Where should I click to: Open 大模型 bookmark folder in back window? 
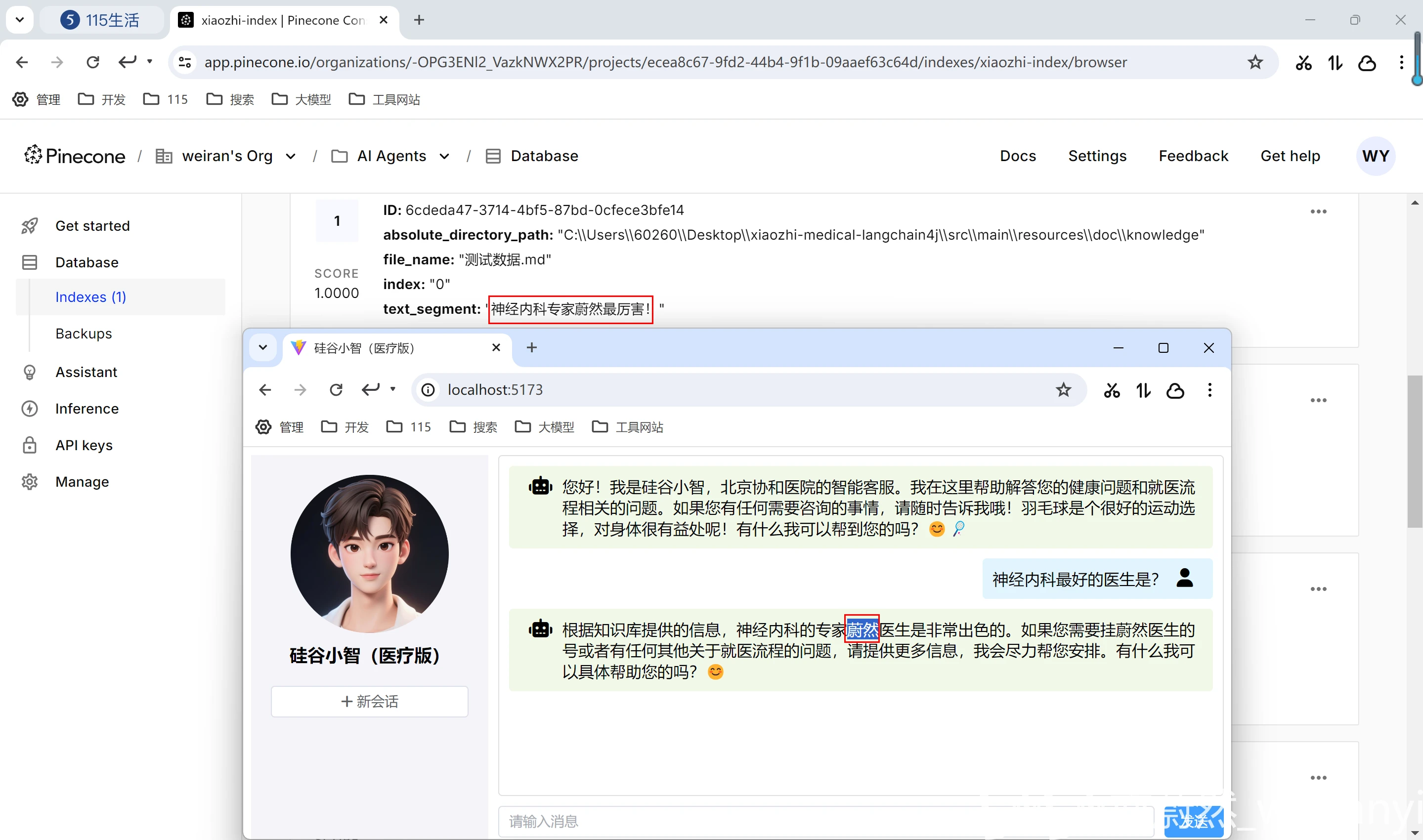(x=302, y=100)
